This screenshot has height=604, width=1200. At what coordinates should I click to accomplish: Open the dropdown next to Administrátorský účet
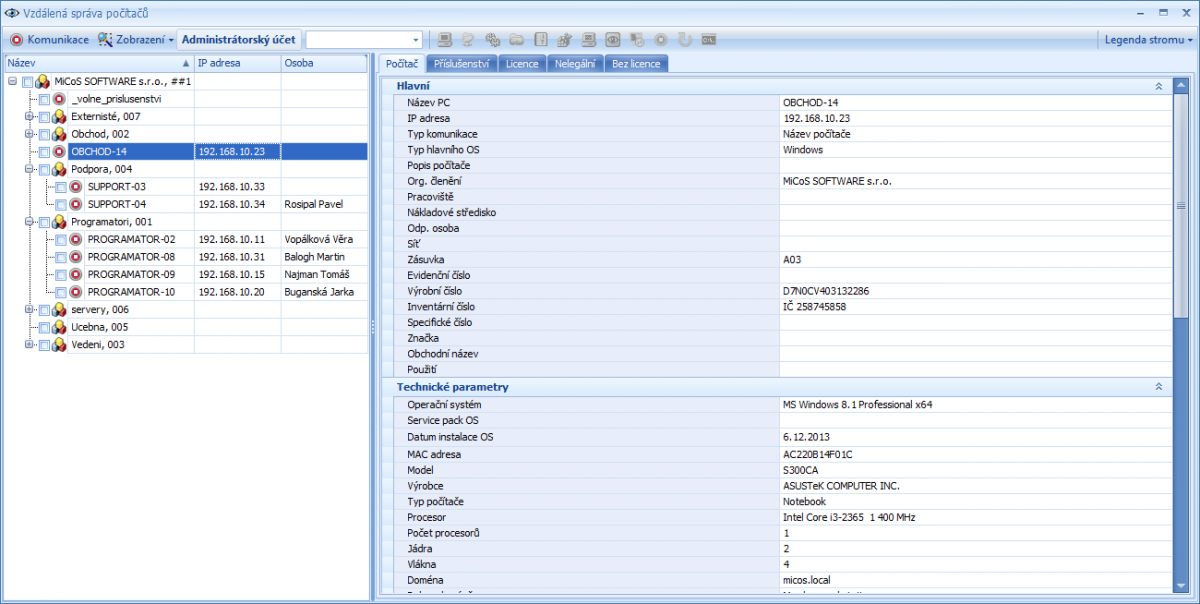416,40
